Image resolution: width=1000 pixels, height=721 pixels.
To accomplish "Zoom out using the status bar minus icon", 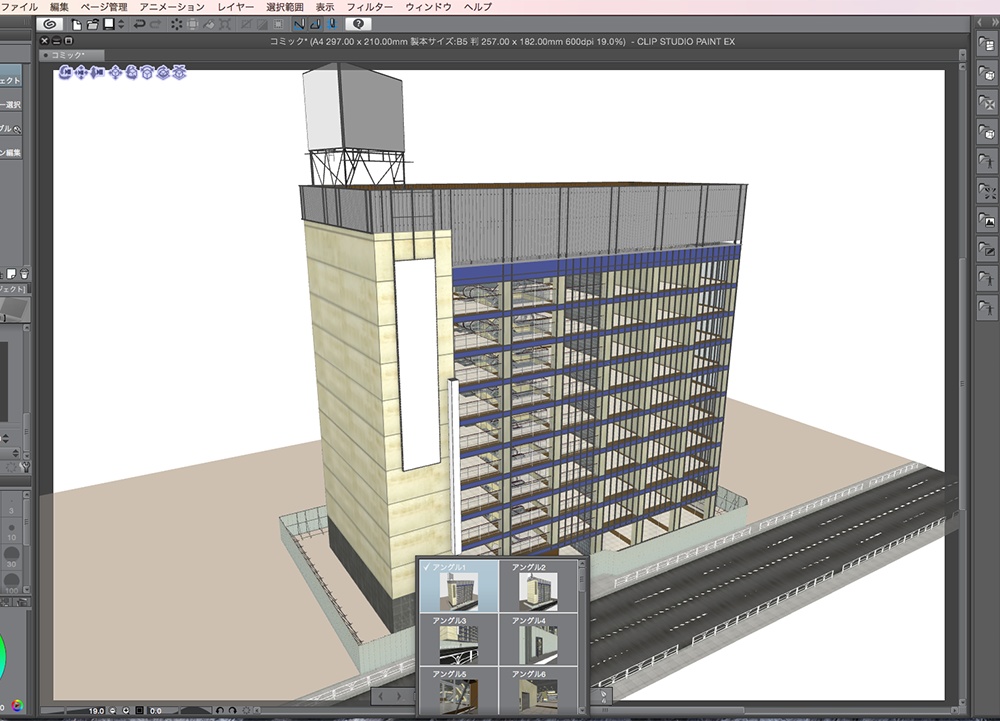I will coord(113,710).
